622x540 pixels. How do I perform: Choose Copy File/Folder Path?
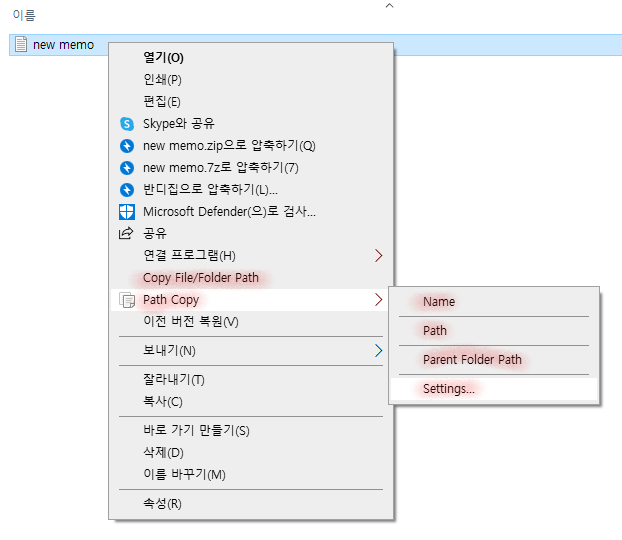click(251, 278)
